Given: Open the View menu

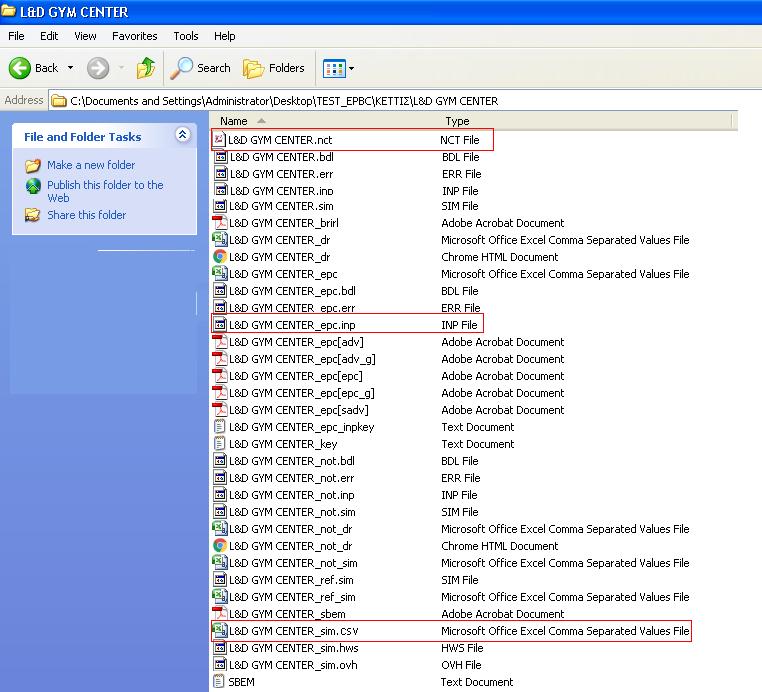Looking at the screenshot, I should pos(85,36).
